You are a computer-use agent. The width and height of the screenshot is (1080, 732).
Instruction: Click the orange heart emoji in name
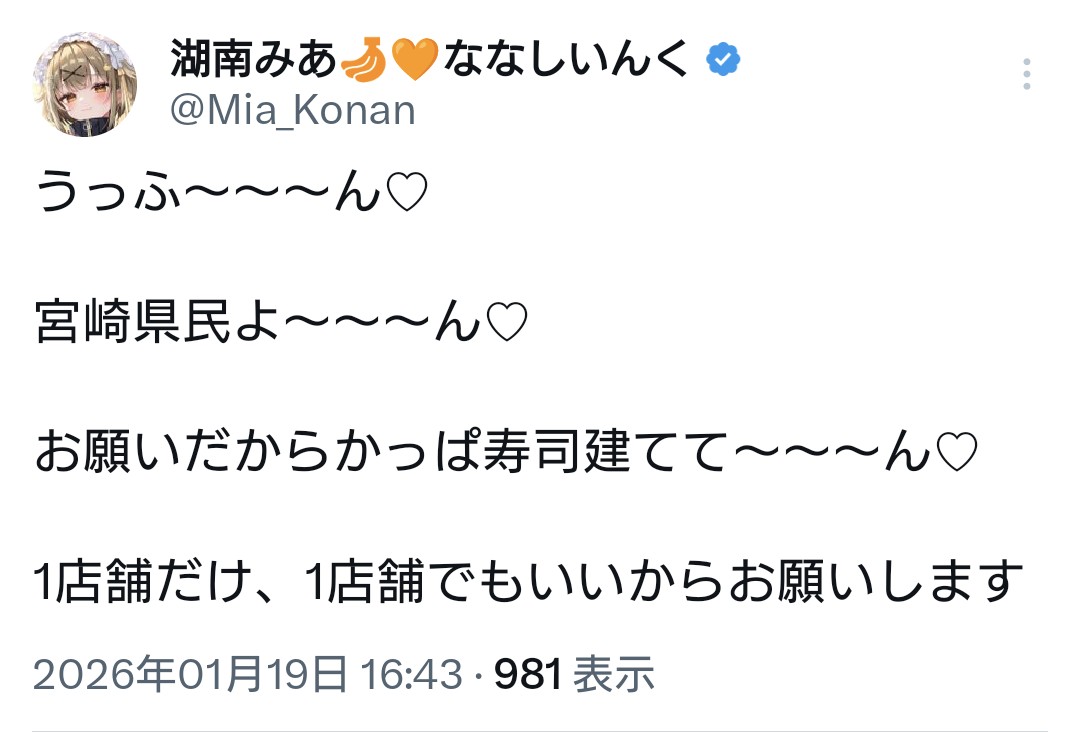(414, 63)
